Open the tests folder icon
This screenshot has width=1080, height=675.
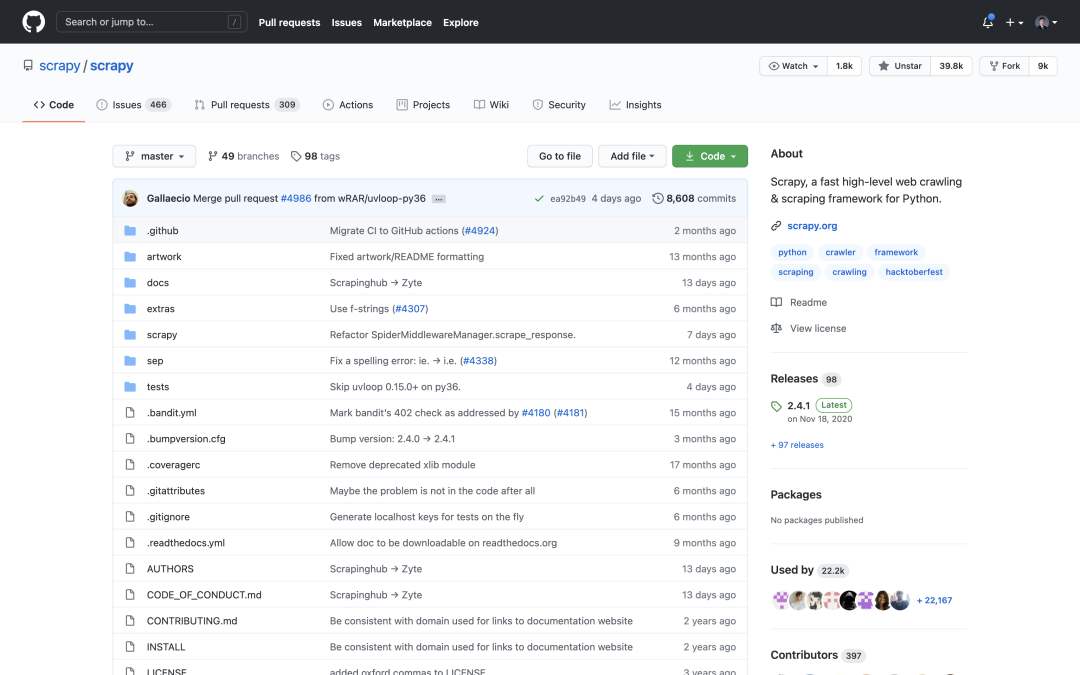(130, 387)
